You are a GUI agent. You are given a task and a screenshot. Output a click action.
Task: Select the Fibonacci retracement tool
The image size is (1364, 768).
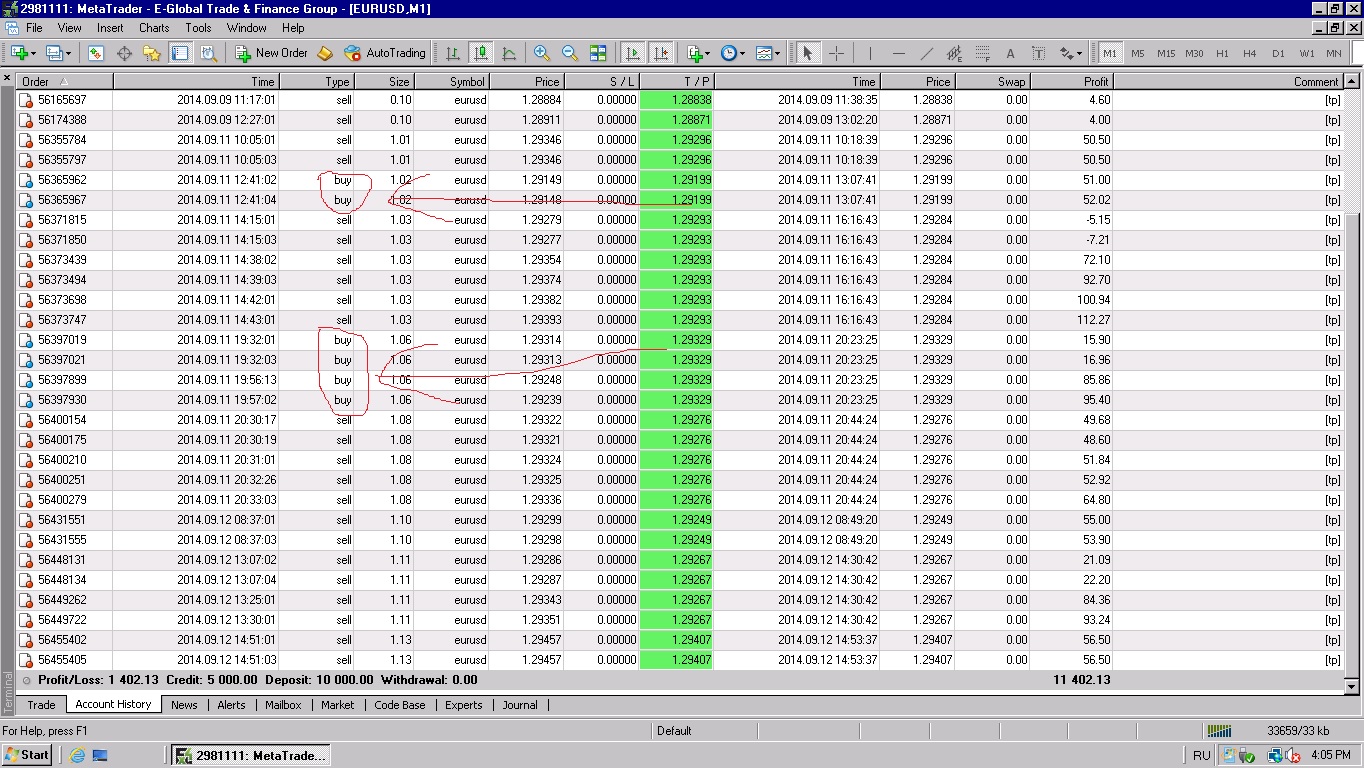click(982, 53)
